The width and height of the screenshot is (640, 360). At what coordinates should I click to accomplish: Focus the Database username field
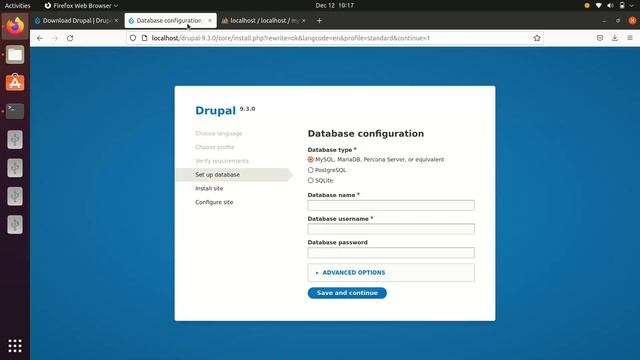(391, 229)
